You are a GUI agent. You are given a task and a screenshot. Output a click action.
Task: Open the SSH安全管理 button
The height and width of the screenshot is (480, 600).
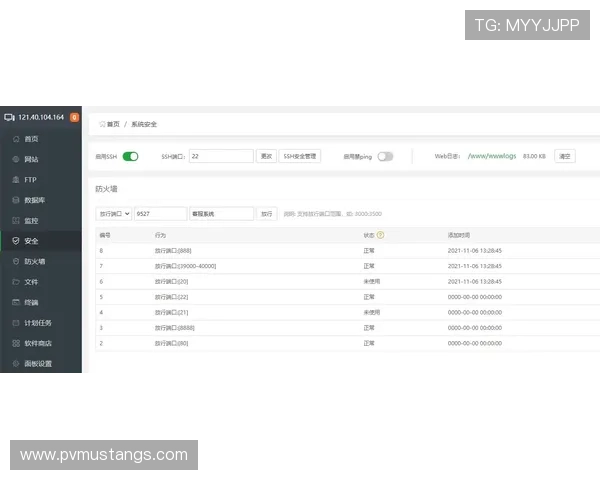(300, 156)
